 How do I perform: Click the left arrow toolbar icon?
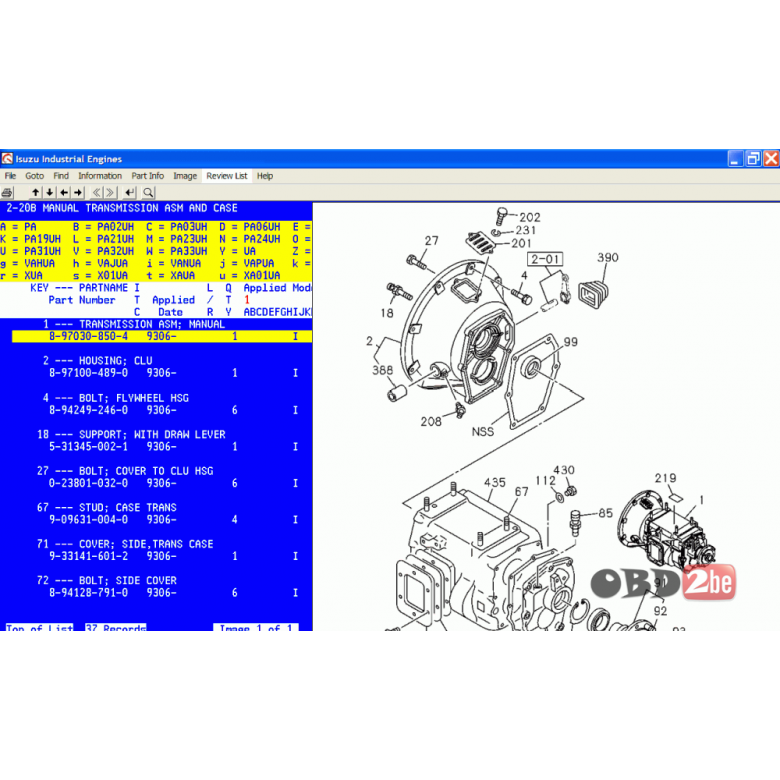tap(64, 193)
